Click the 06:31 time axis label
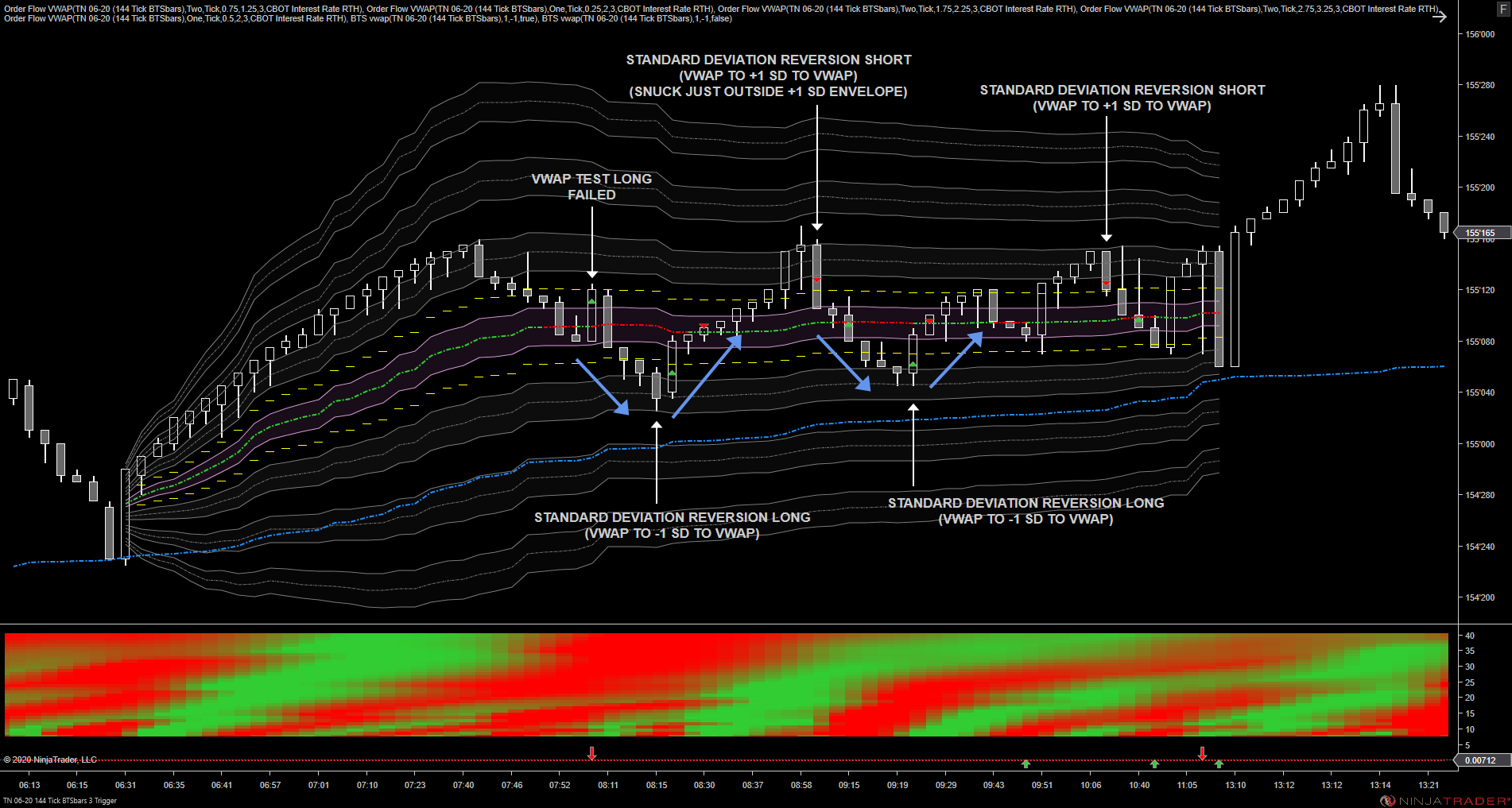The width and height of the screenshot is (1512, 808). tap(126, 785)
